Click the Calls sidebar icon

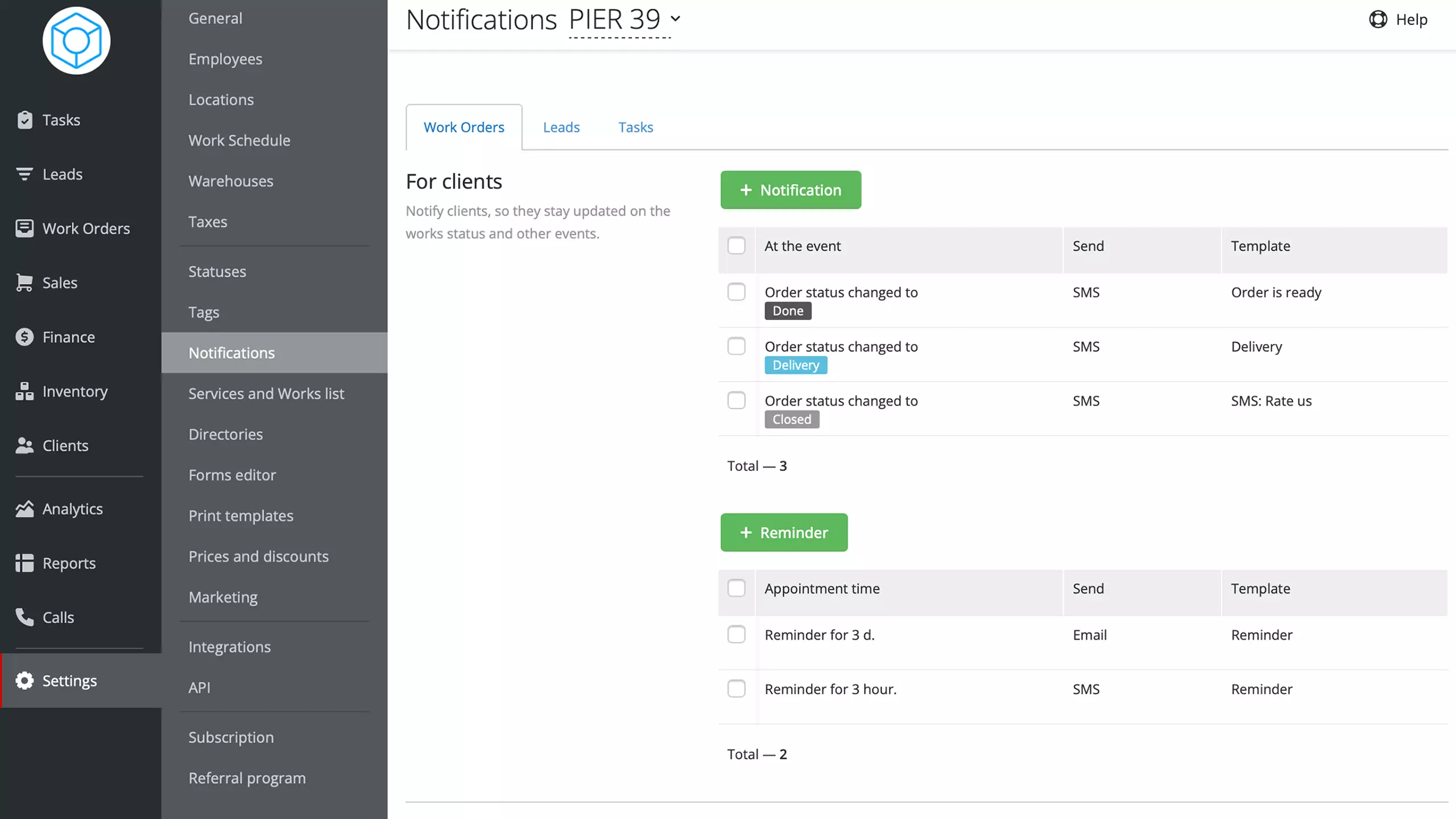[x=24, y=617]
